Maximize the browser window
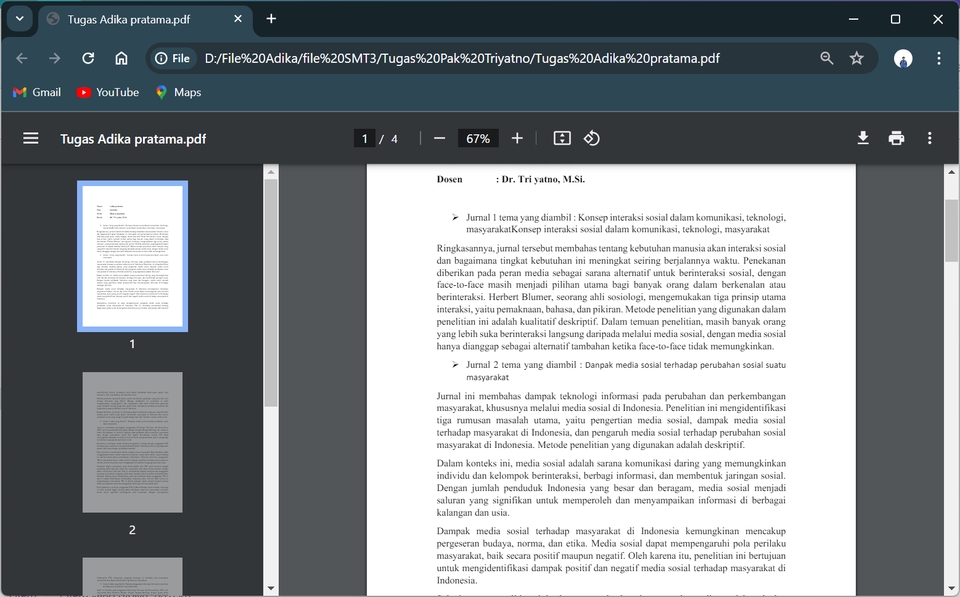 (895, 19)
